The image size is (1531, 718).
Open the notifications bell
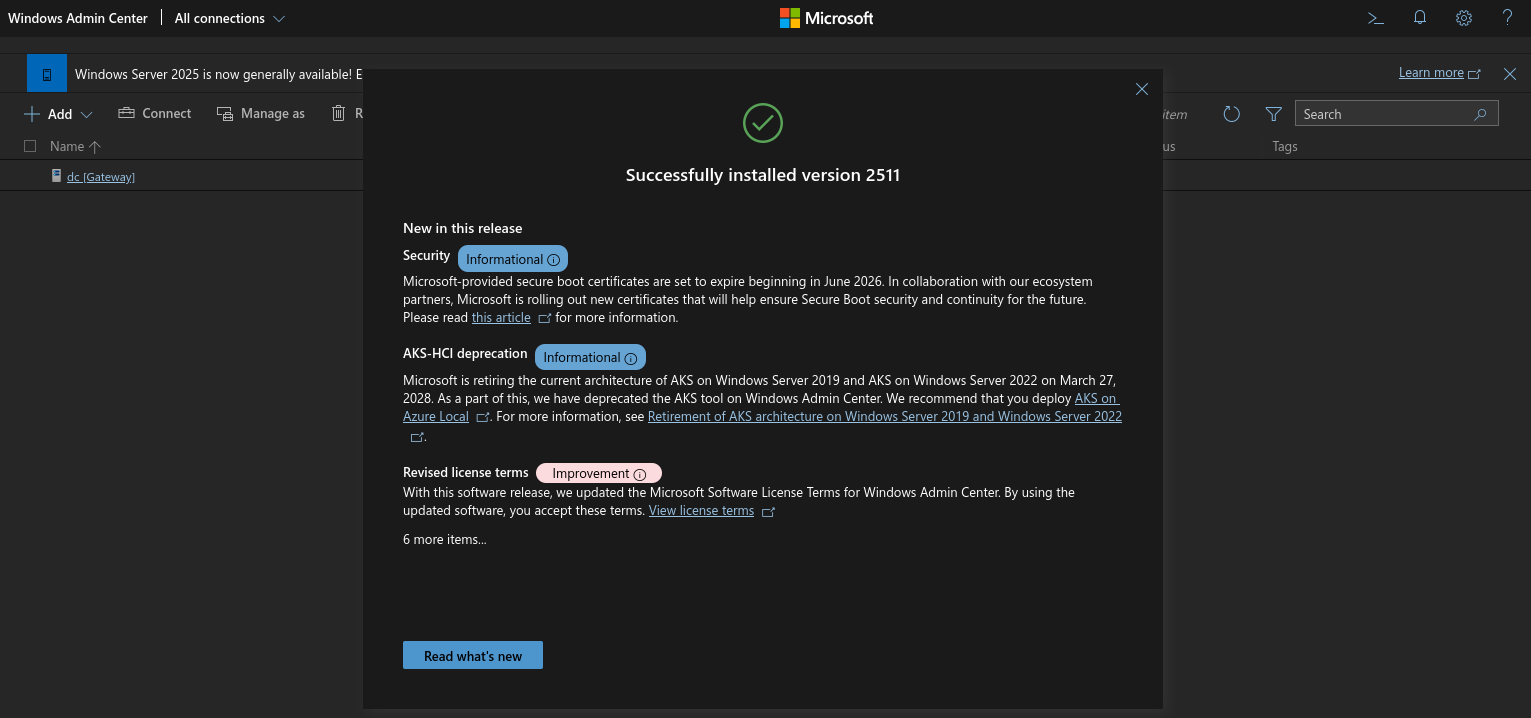[x=1420, y=18]
